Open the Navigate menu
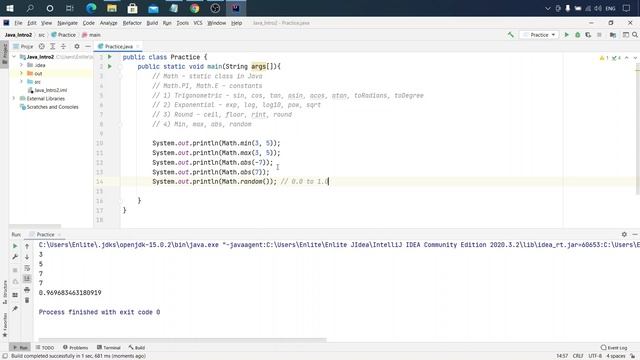This screenshot has height=360, width=640. 67,23
